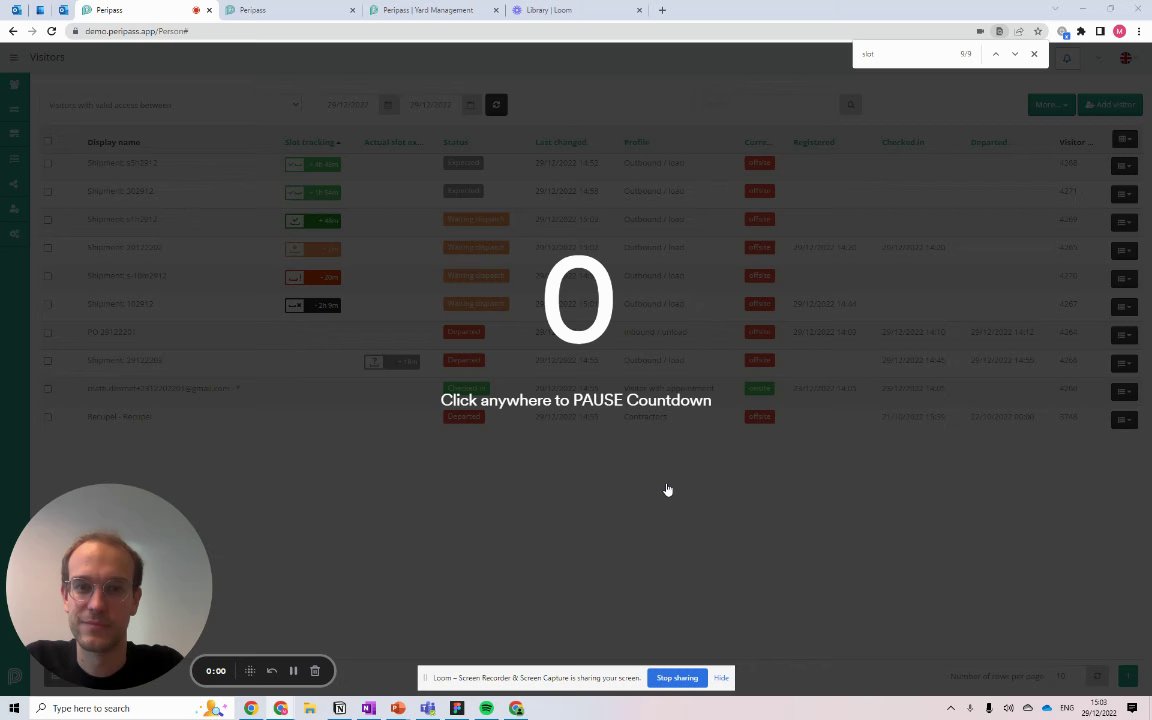Sort by Profile column header
Screen dimensions: 1152x720
636,143
